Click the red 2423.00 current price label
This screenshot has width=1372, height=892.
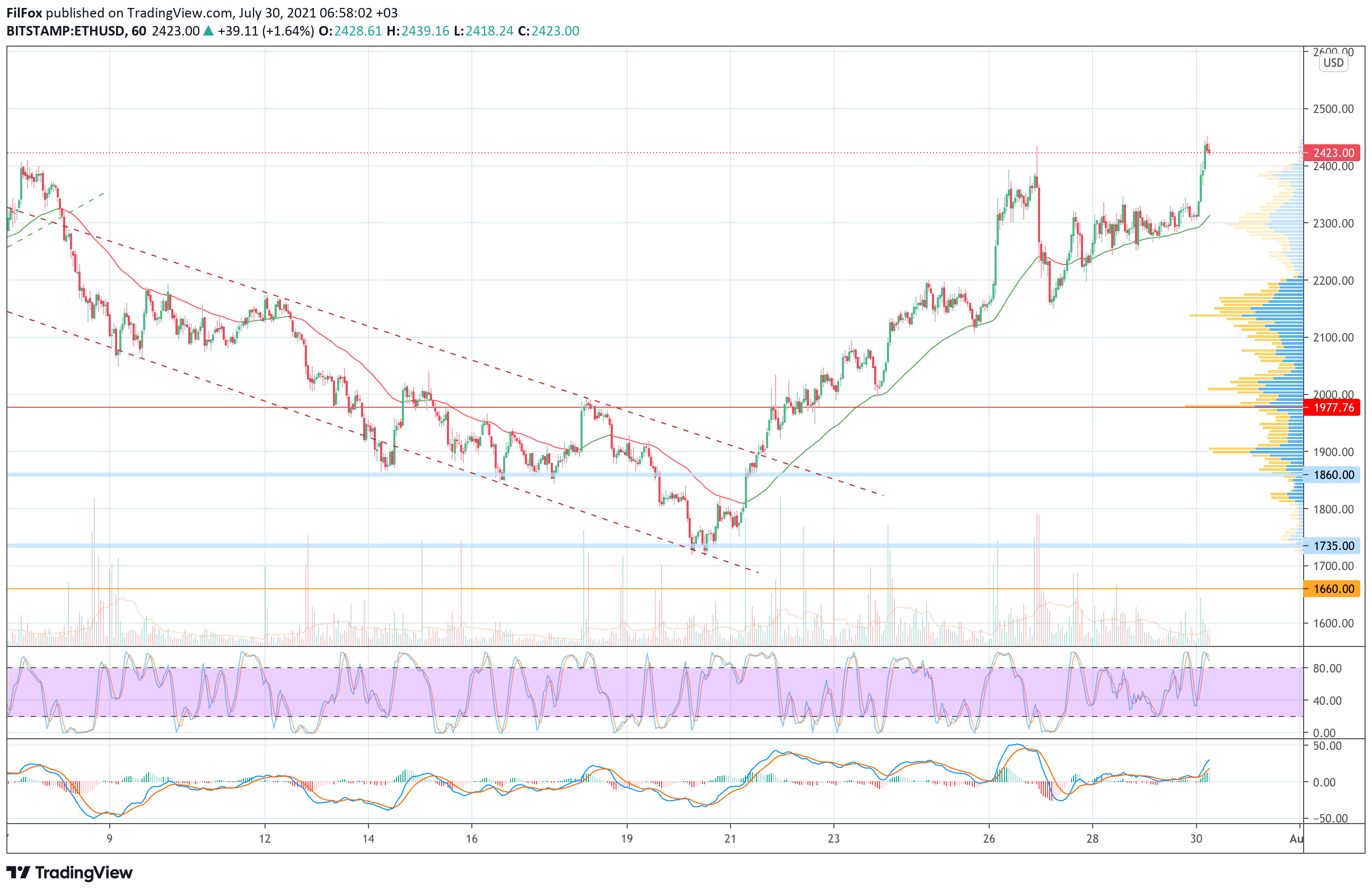pyautogui.click(x=1332, y=153)
